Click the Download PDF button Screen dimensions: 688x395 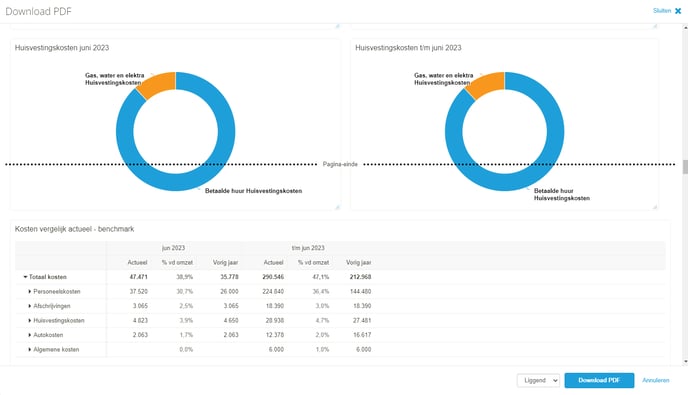pyautogui.click(x=599, y=381)
